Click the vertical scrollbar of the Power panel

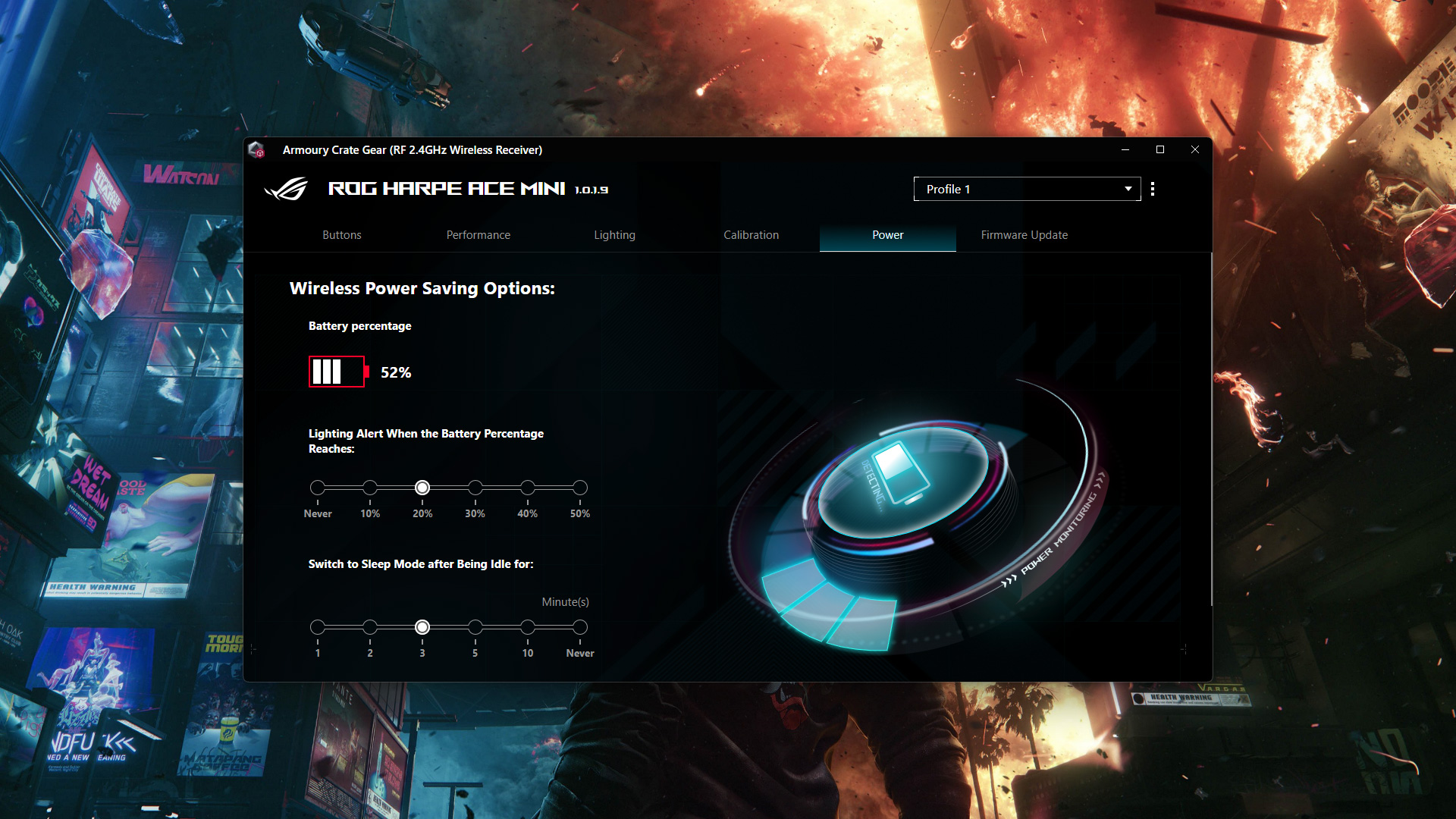1211,429
